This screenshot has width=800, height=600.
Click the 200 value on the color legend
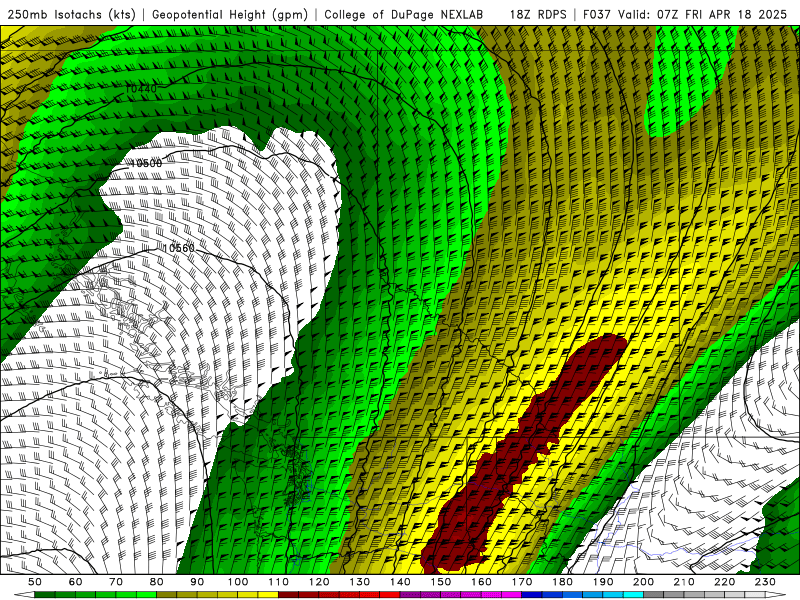point(643,582)
